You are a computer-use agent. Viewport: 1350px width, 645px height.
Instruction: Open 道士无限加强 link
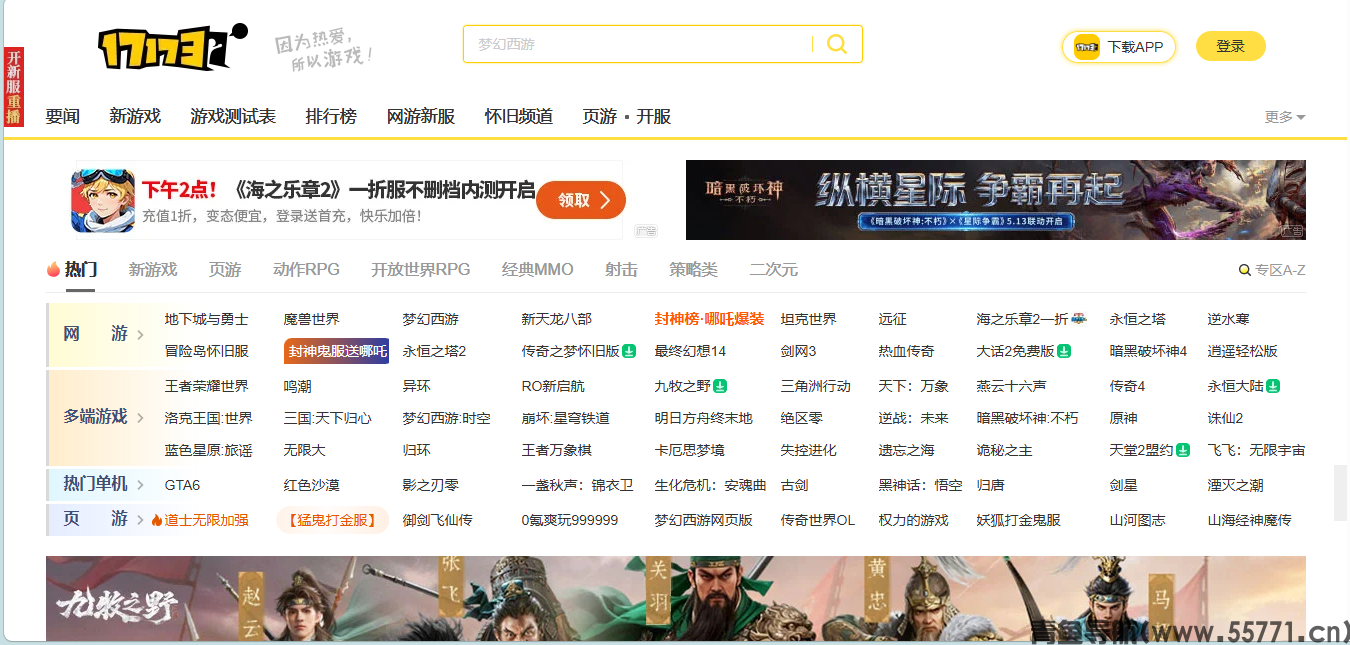206,520
